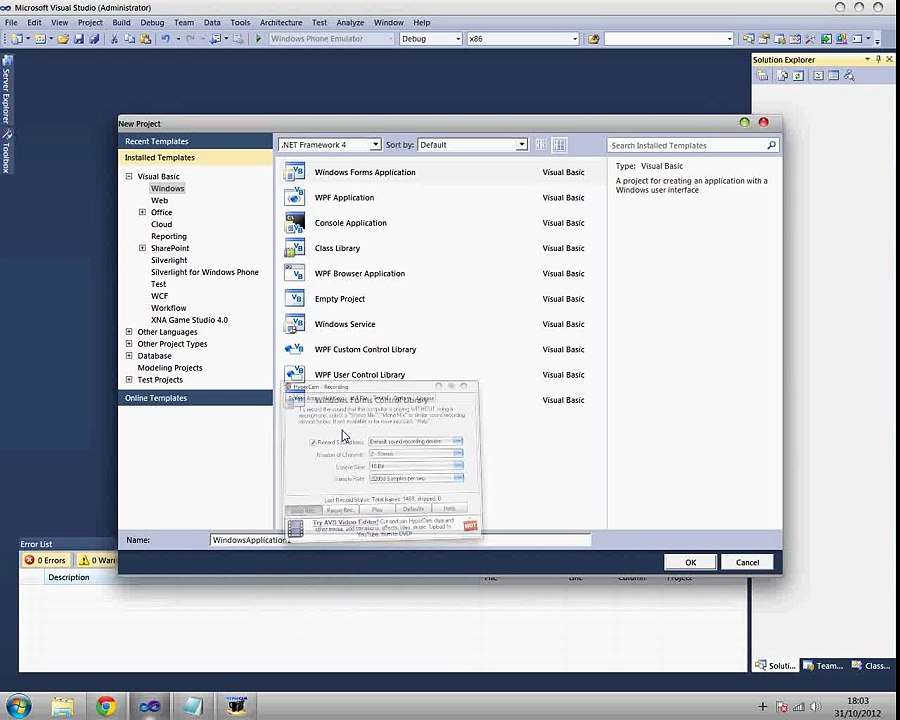Expand the Other Languages node

tap(129, 331)
